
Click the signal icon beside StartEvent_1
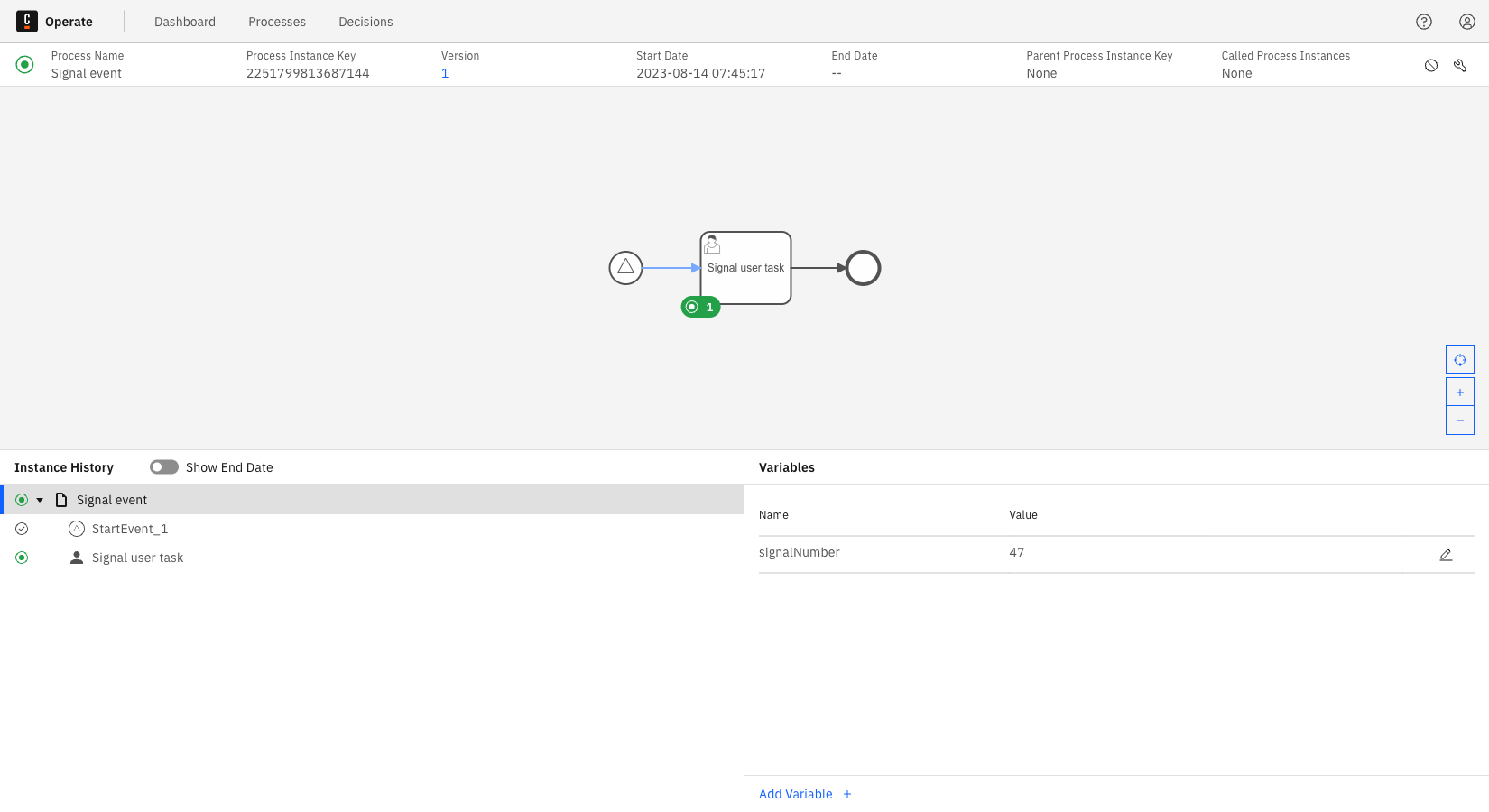coord(77,529)
